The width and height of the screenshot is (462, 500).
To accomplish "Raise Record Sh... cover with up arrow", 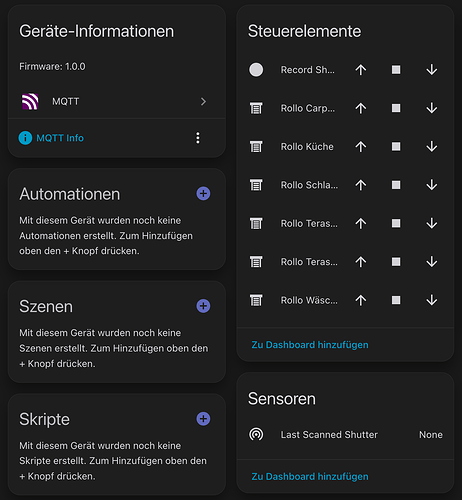I will click(361, 70).
